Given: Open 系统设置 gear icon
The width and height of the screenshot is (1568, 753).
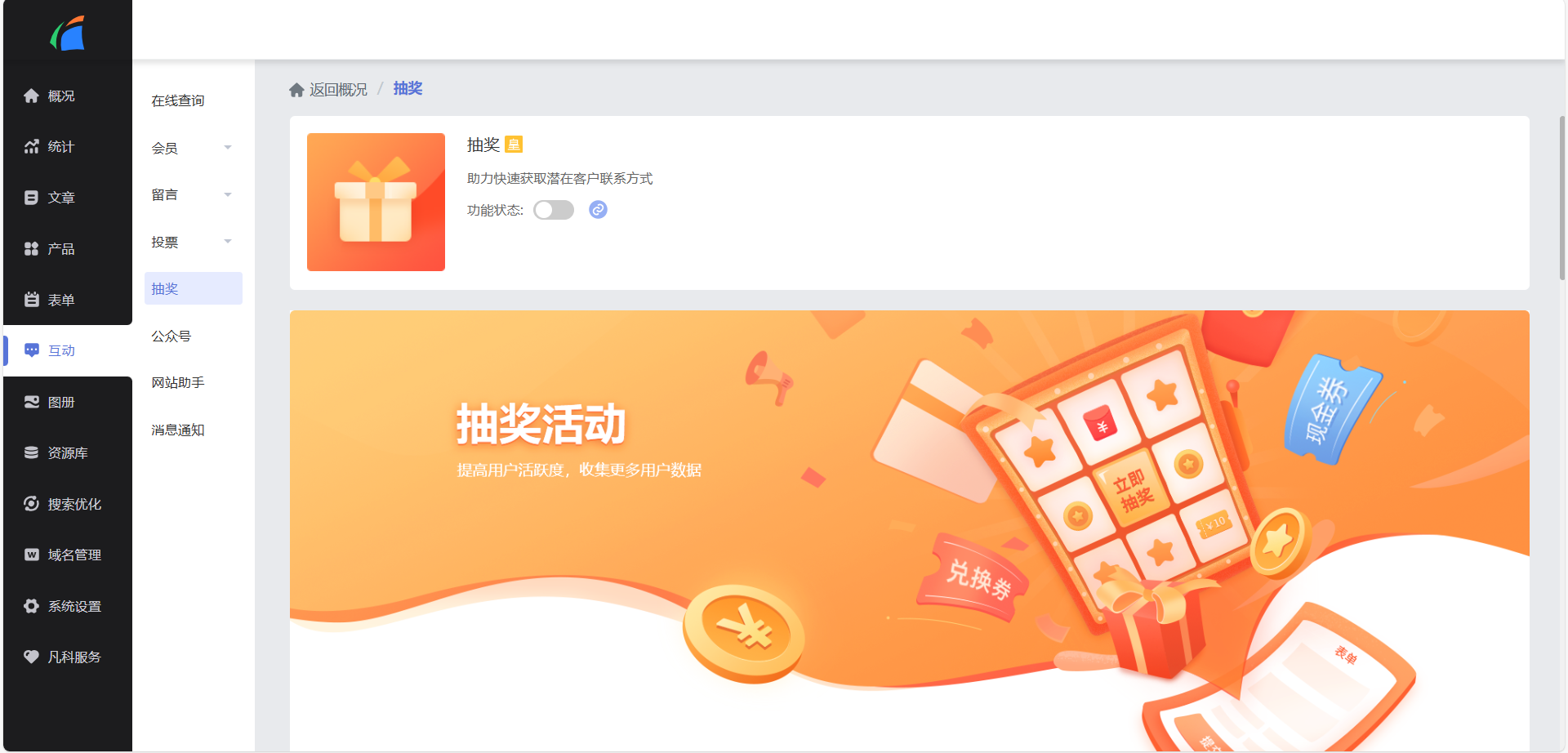Looking at the screenshot, I should click(31, 606).
